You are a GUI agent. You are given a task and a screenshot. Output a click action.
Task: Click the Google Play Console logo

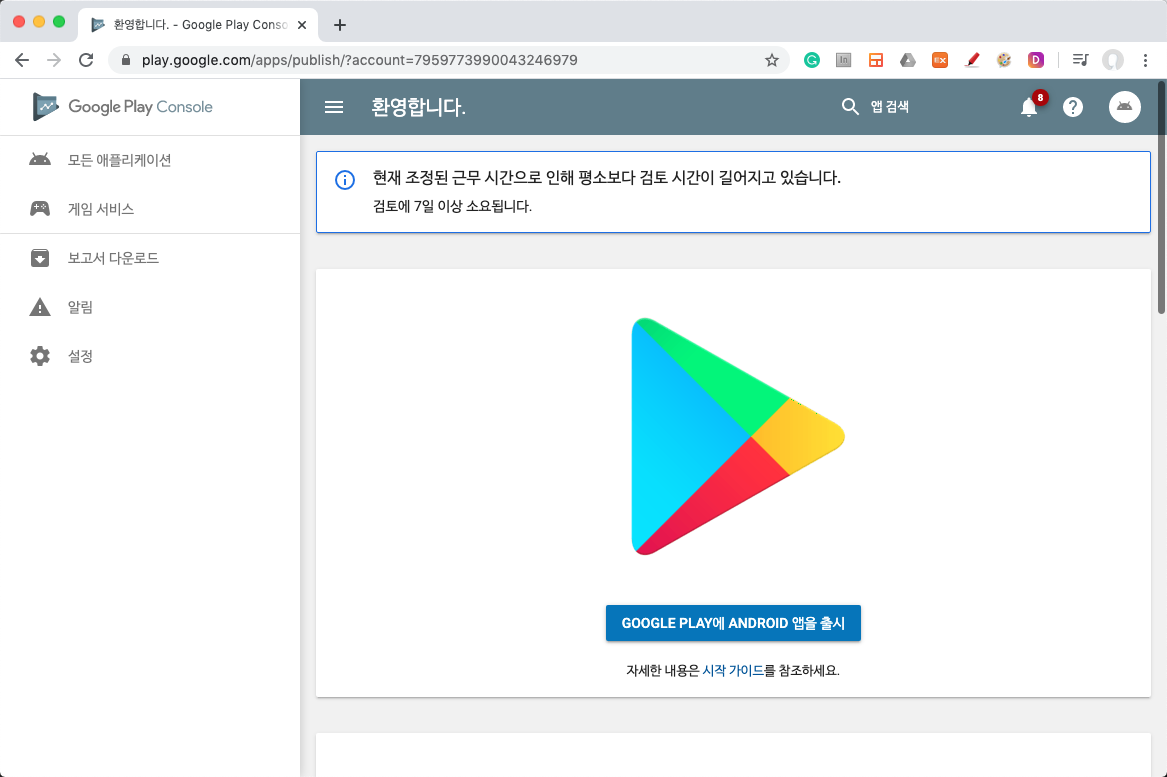pos(123,106)
